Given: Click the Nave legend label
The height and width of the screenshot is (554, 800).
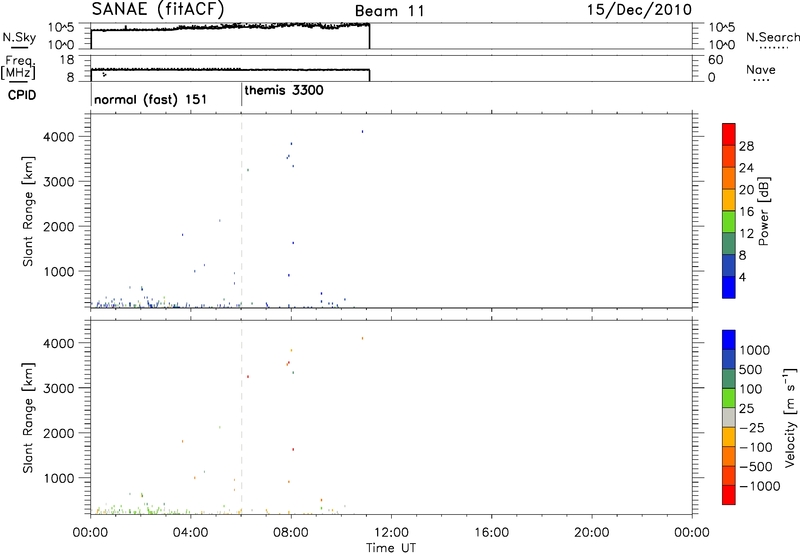Looking at the screenshot, I should coord(760,69).
